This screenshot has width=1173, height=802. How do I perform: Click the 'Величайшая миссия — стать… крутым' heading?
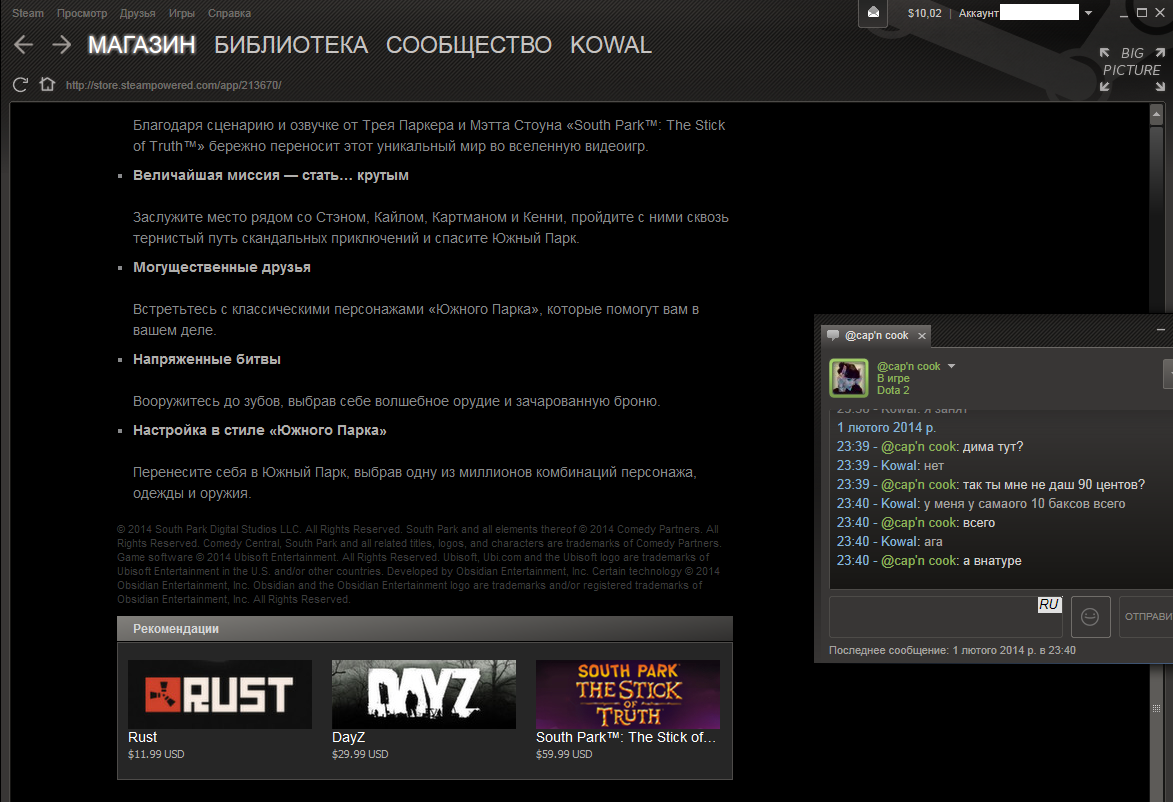pyautogui.click(x=271, y=175)
